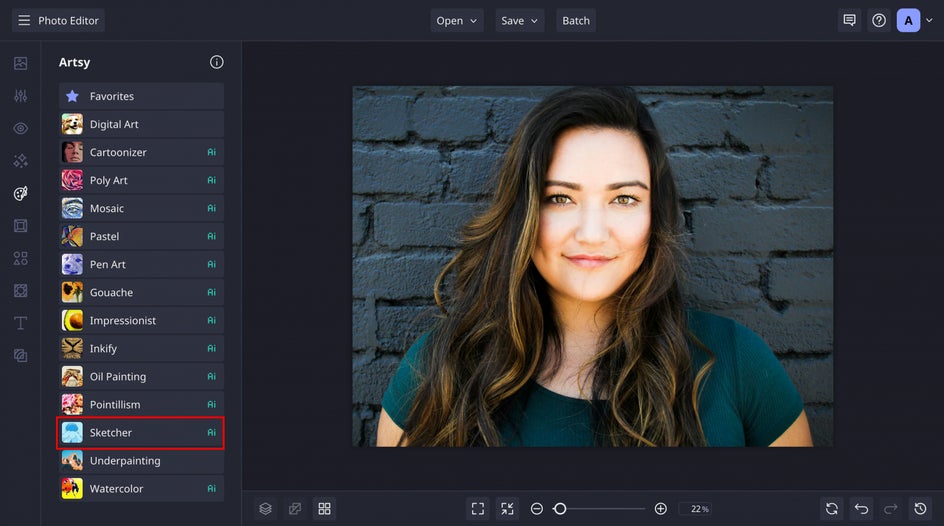Open the Graphics shapes sidebar icon
Screen dimensions: 944x526
click(20, 258)
